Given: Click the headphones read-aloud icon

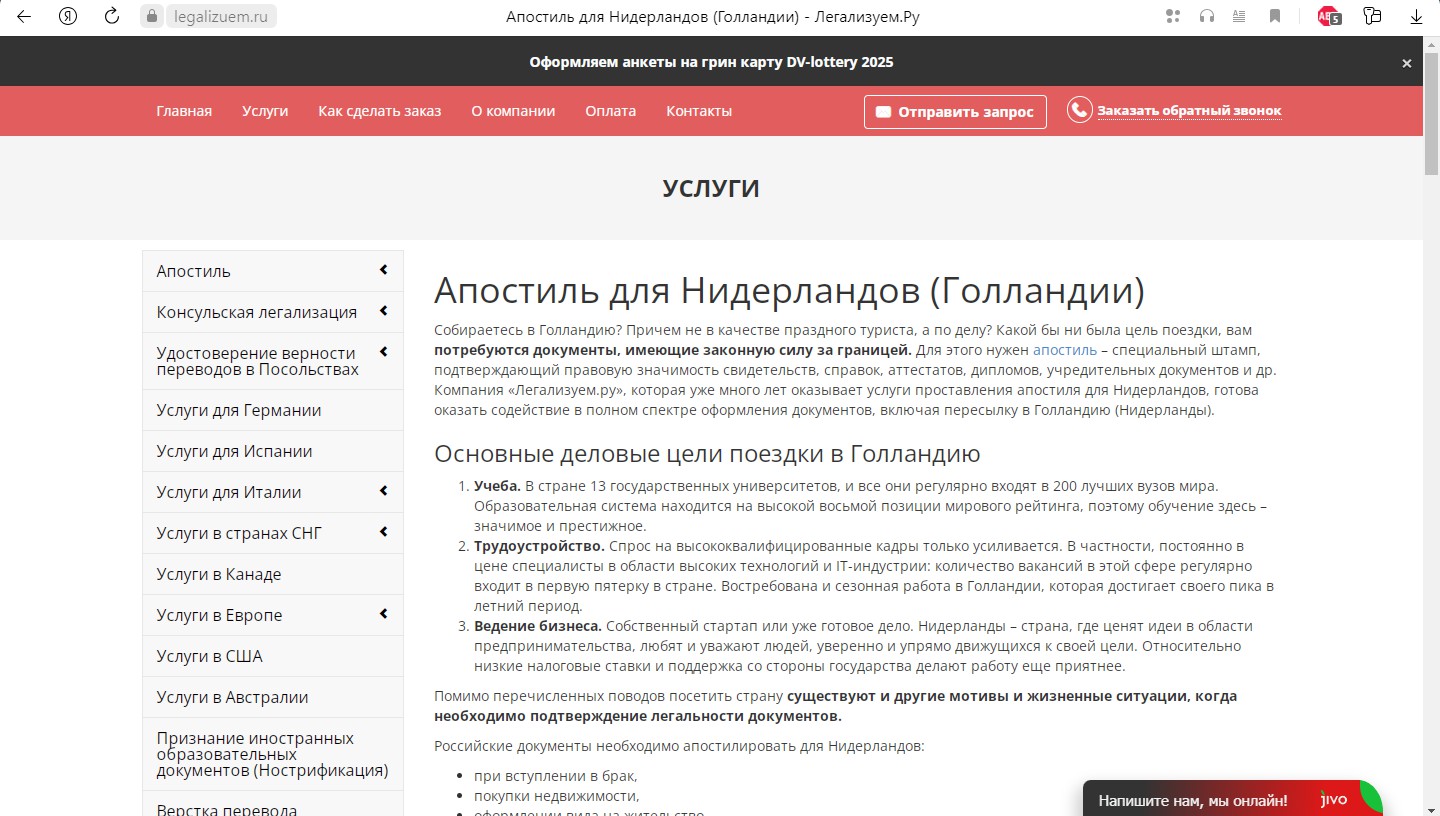Looking at the screenshot, I should tap(1207, 16).
